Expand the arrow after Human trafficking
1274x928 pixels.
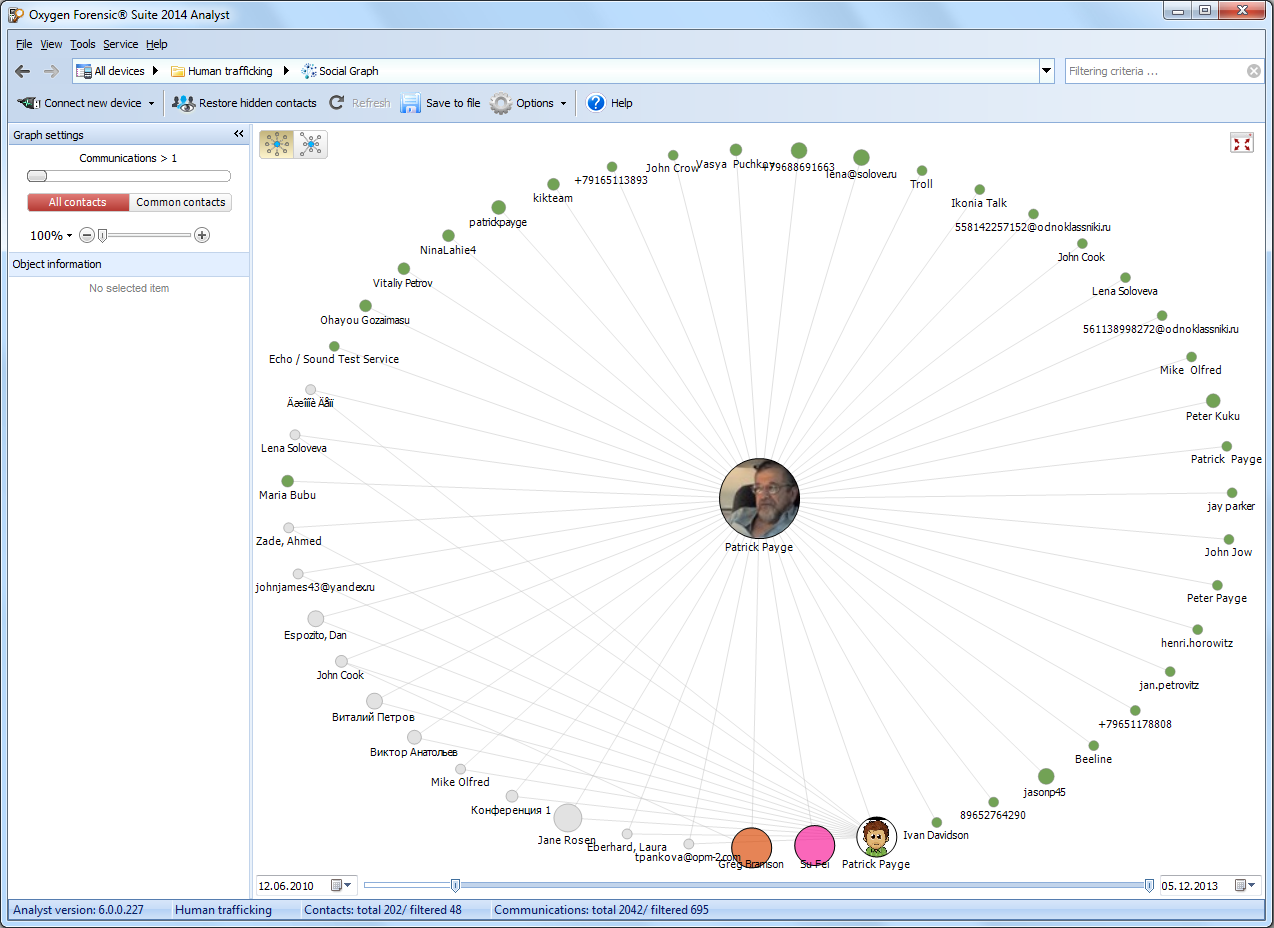point(286,71)
